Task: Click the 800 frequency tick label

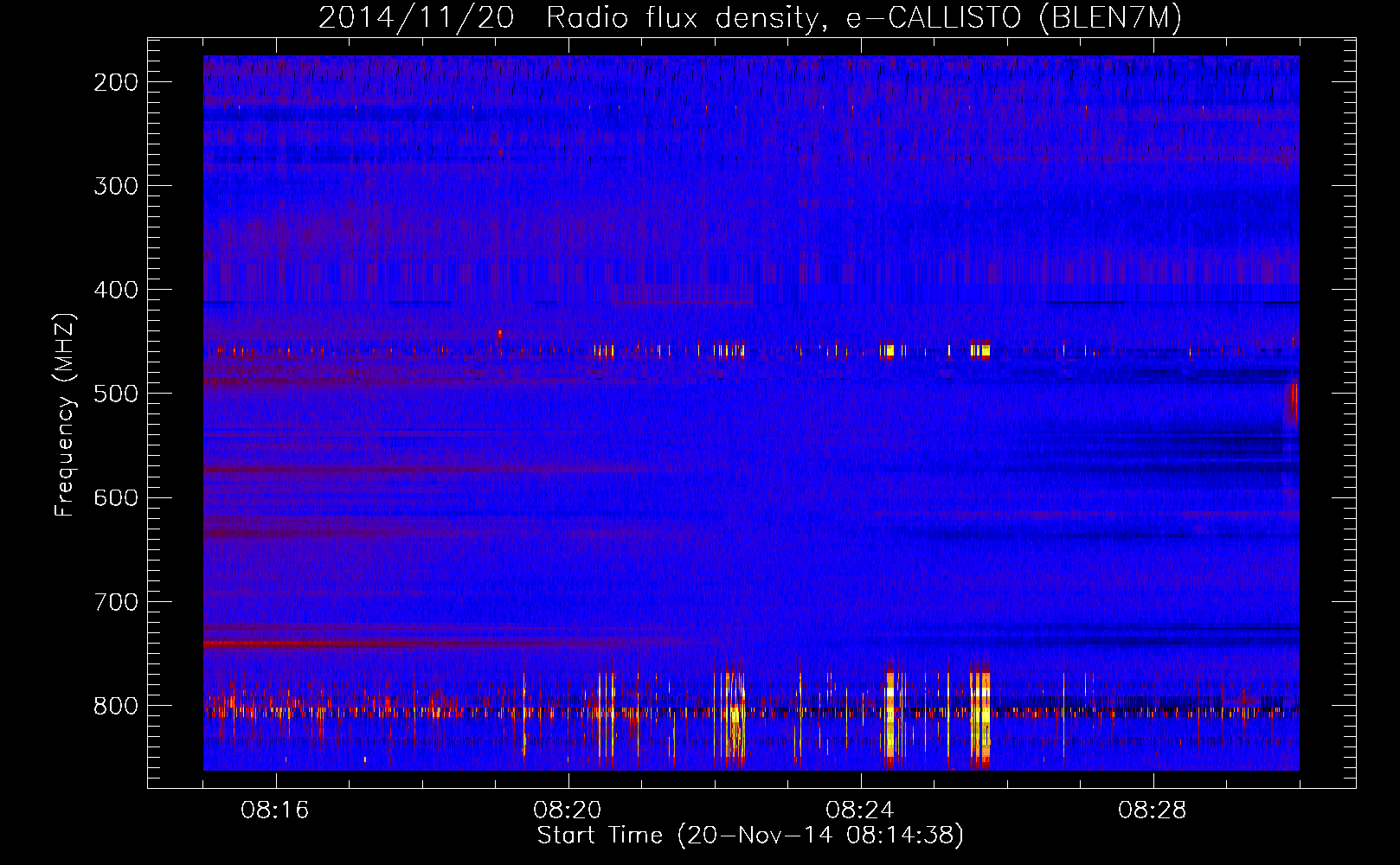Action: [x=116, y=705]
